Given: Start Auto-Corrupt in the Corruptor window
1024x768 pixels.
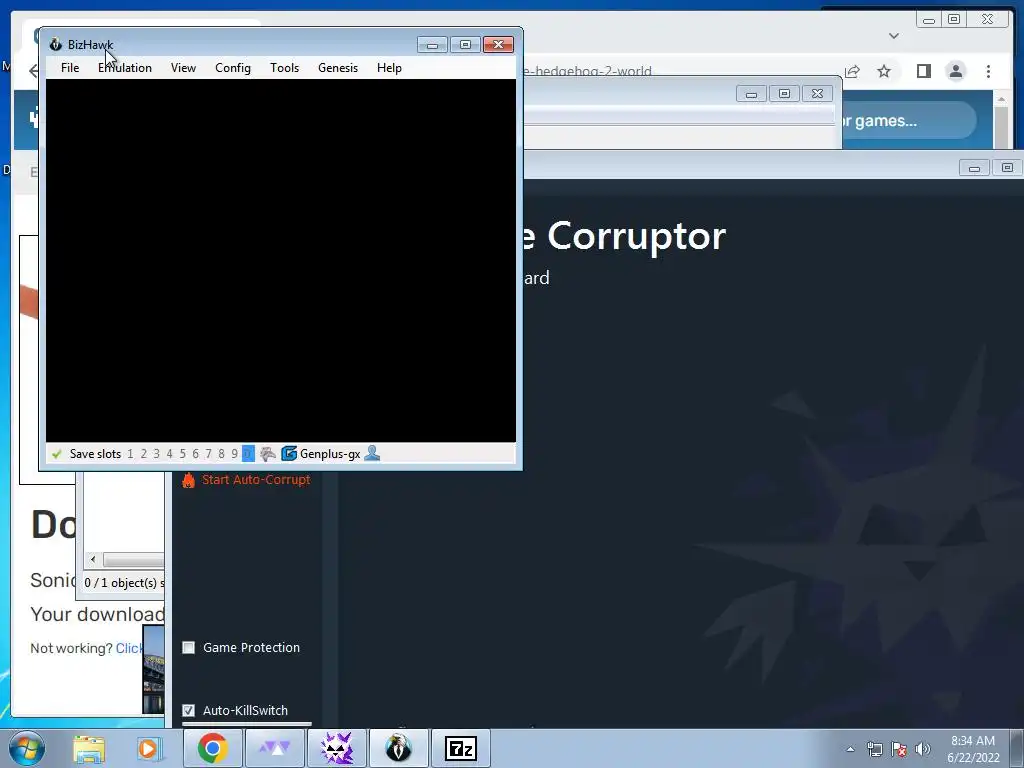Looking at the screenshot, I should pyautogui.click(x=256, y=480).
